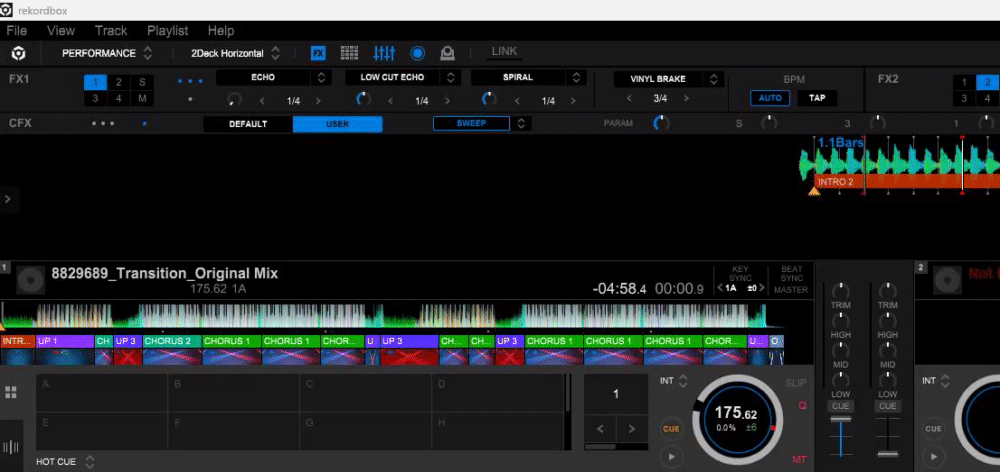
Task: Click the deck 1 CUE button
Action: coord(671,429)
